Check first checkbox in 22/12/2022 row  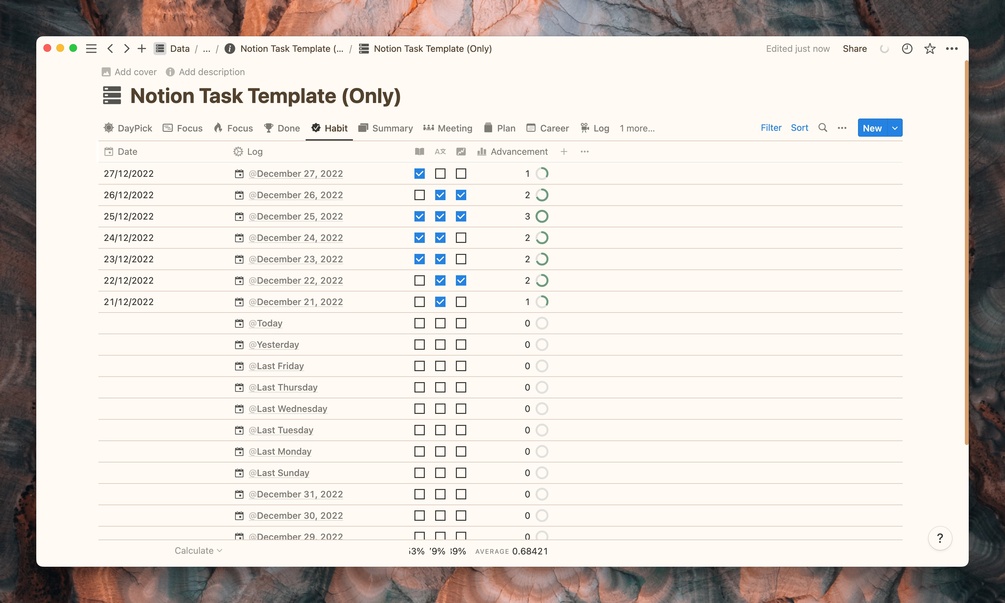point(419,281)
